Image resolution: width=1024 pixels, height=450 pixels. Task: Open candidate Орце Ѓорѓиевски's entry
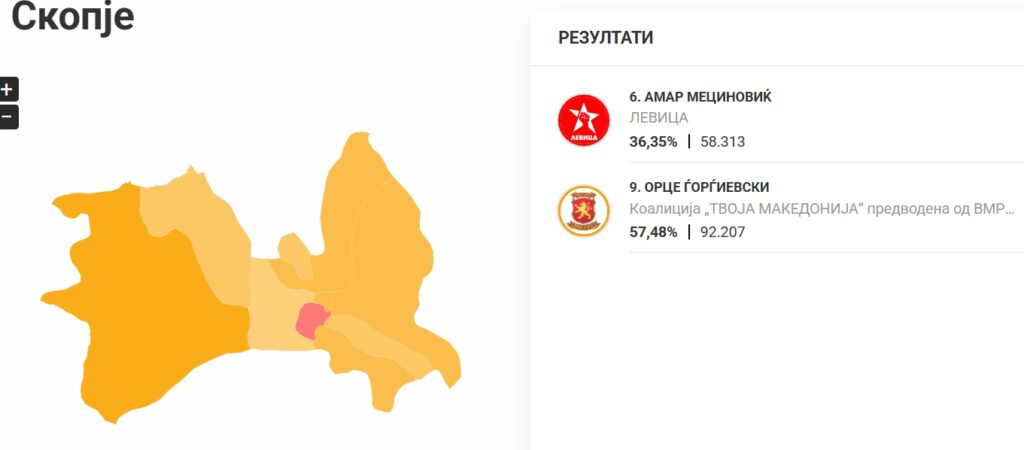[699, 187]
